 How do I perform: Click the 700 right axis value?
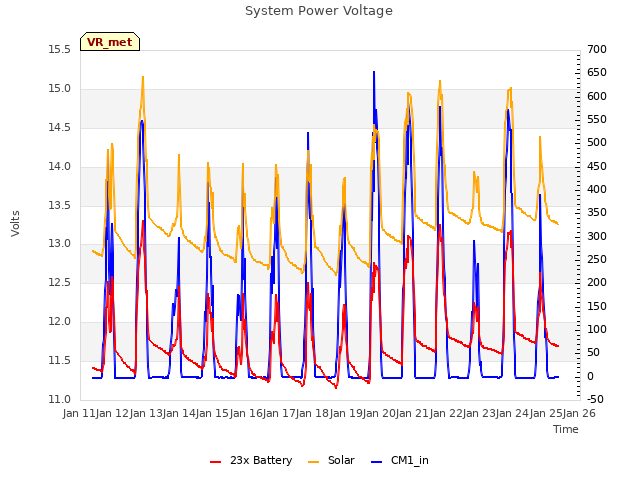(597, 50)
